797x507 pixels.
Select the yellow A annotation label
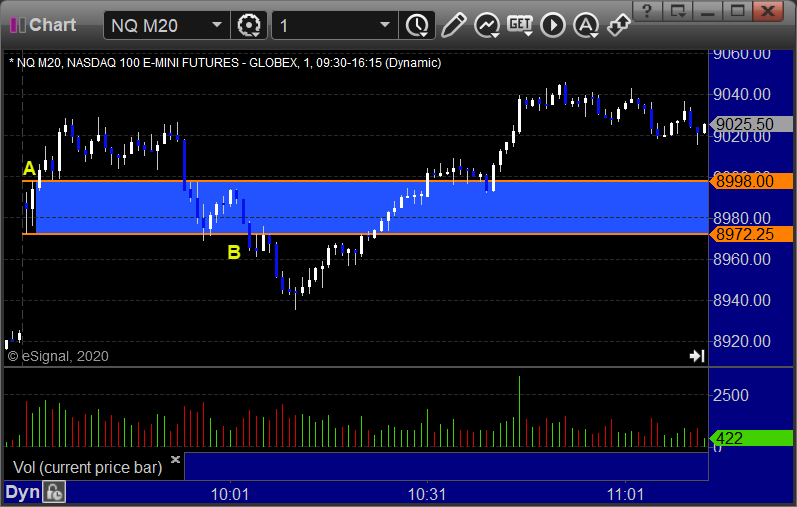pos(29,168)
